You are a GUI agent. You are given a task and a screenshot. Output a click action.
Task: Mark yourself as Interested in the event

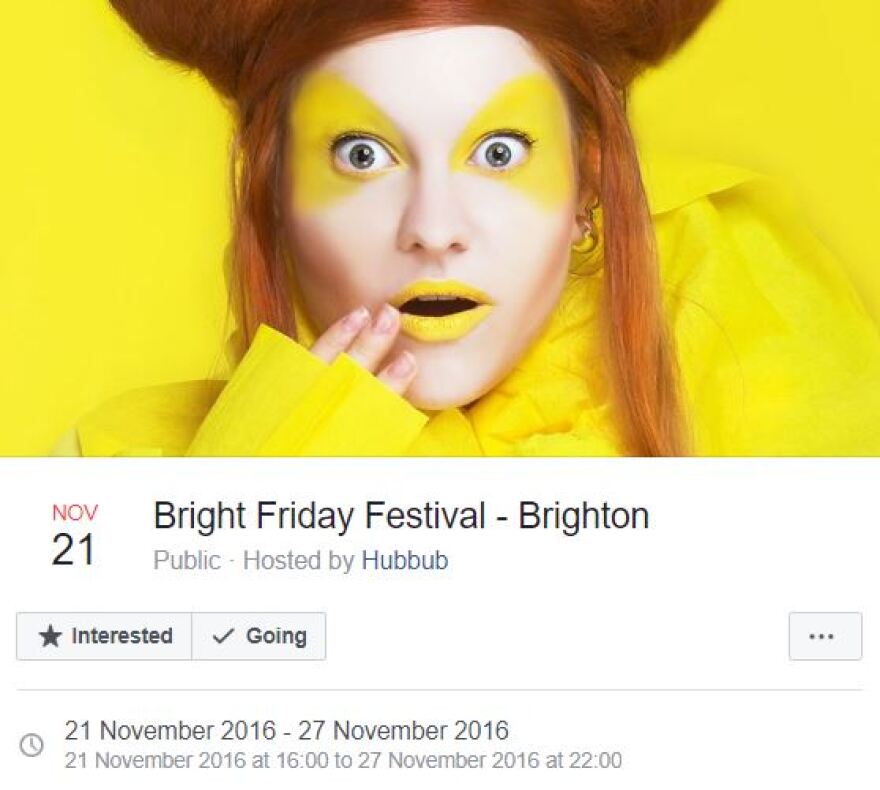pyautogui.click(x=104, y=636)
